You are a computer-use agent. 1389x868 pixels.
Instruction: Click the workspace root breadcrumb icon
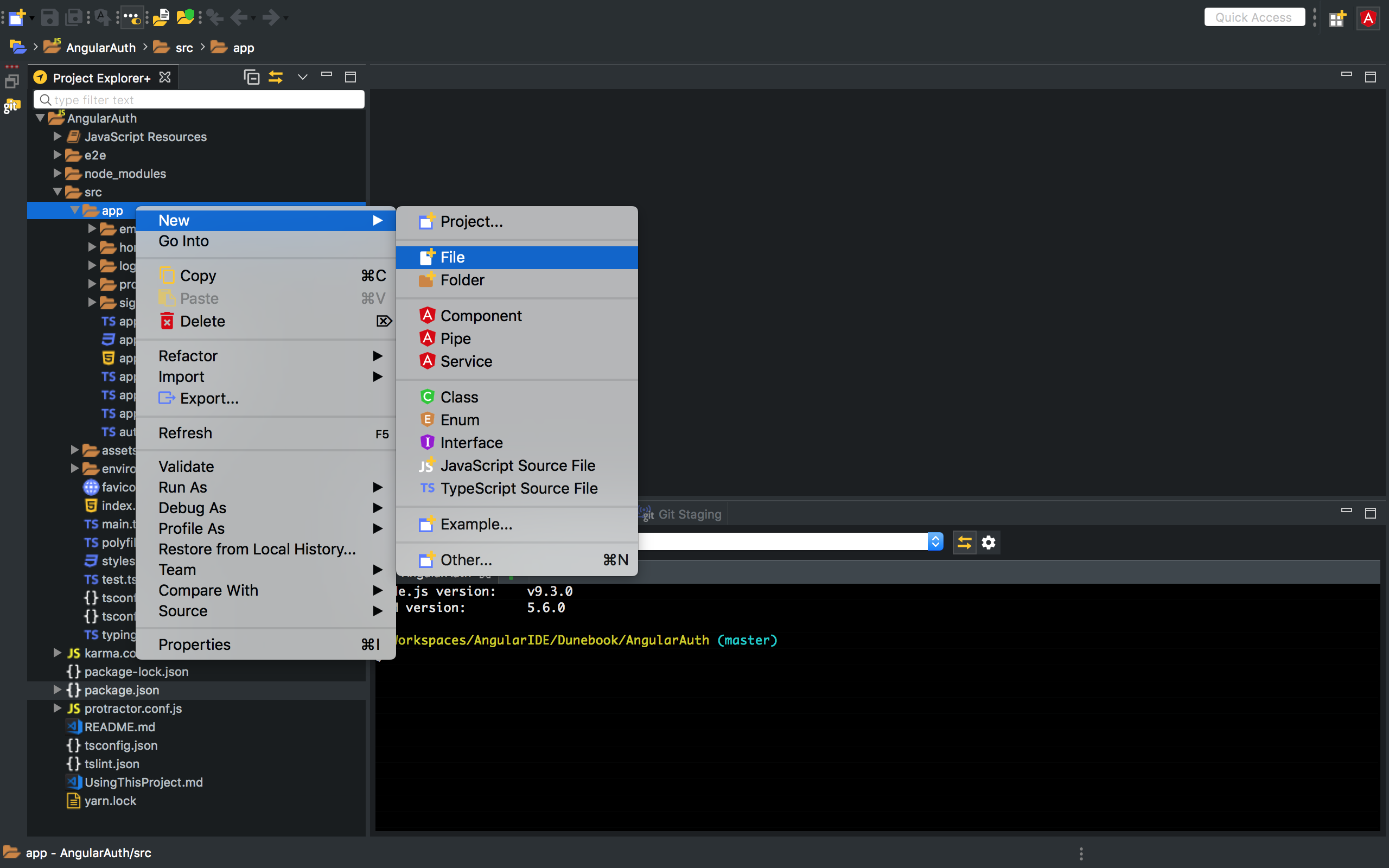point(18,47)
